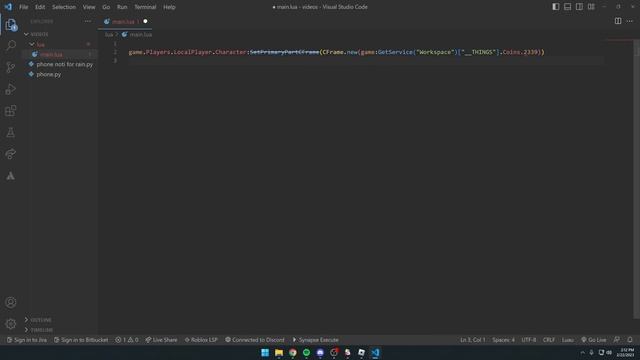Image resolution: width=640 pixels, height=360 pixels.
Task: Collapse the lua folder
Action: click(32, 44)
